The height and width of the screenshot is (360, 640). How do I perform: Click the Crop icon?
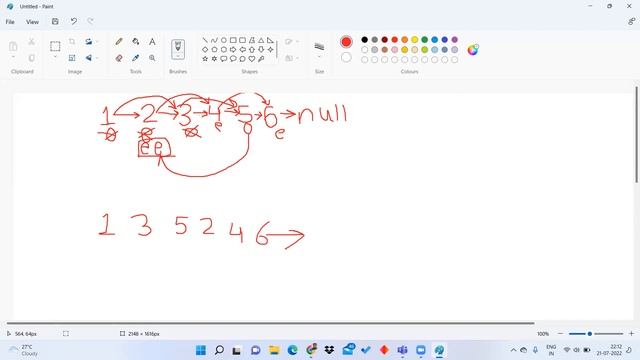[x=72, y=42]
